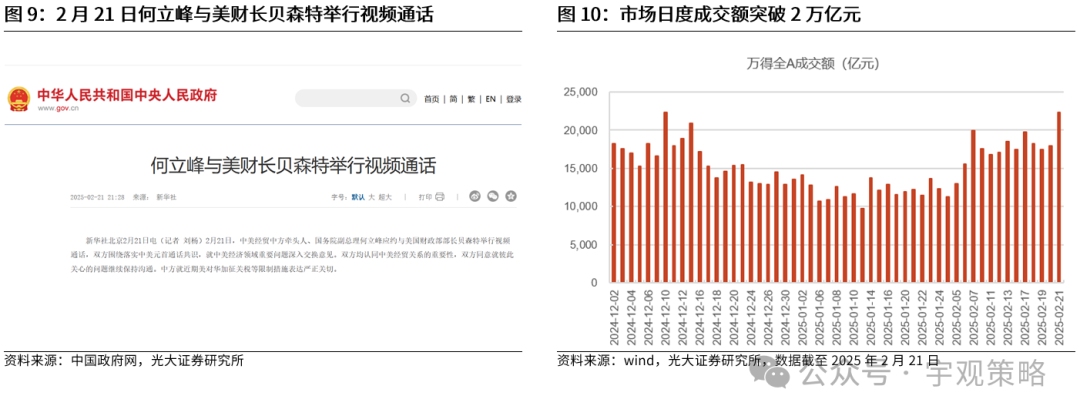1080x416 pixels.
Task: Select 默认 default font size
Action: tap(357, 197)
